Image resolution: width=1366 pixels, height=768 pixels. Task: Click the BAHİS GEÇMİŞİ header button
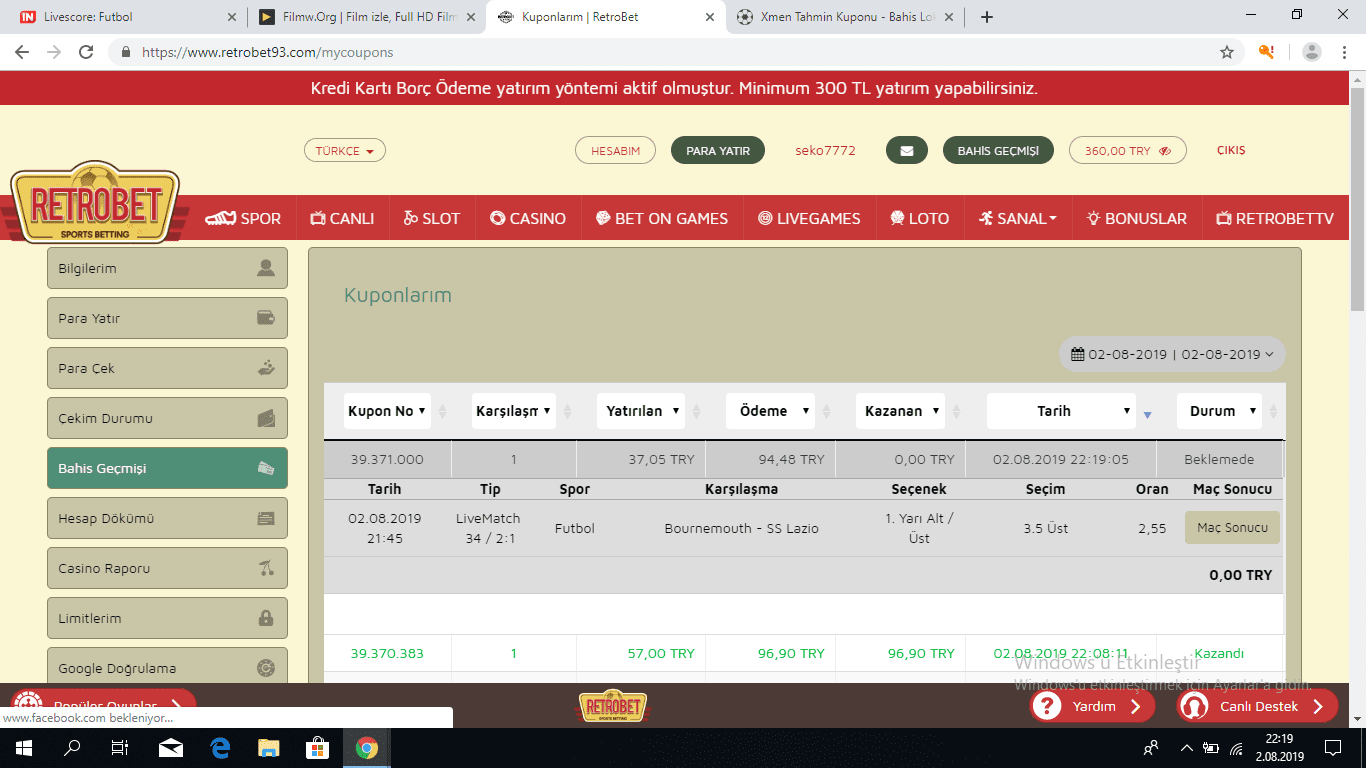click(998, 151)
